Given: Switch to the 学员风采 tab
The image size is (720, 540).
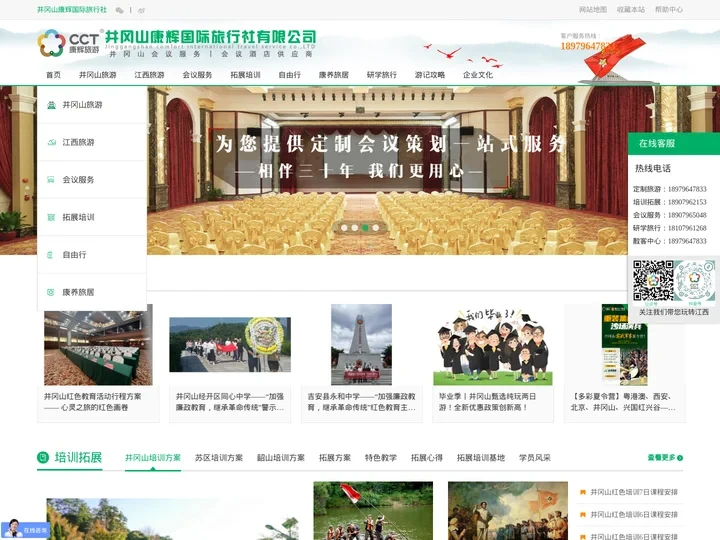Looking at the screenshot, I should tap(534, 458).
